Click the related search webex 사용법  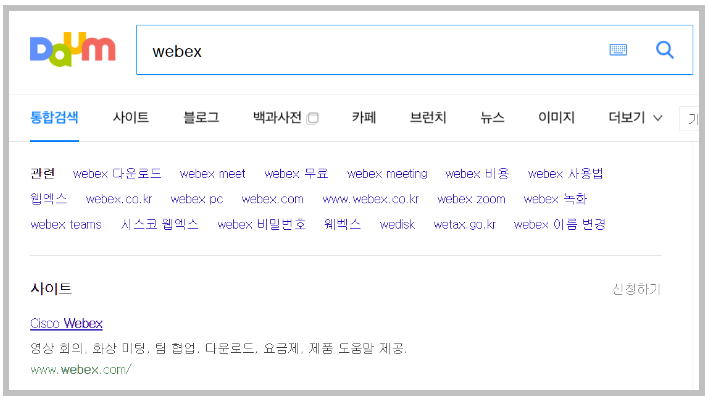click(565, 174)
